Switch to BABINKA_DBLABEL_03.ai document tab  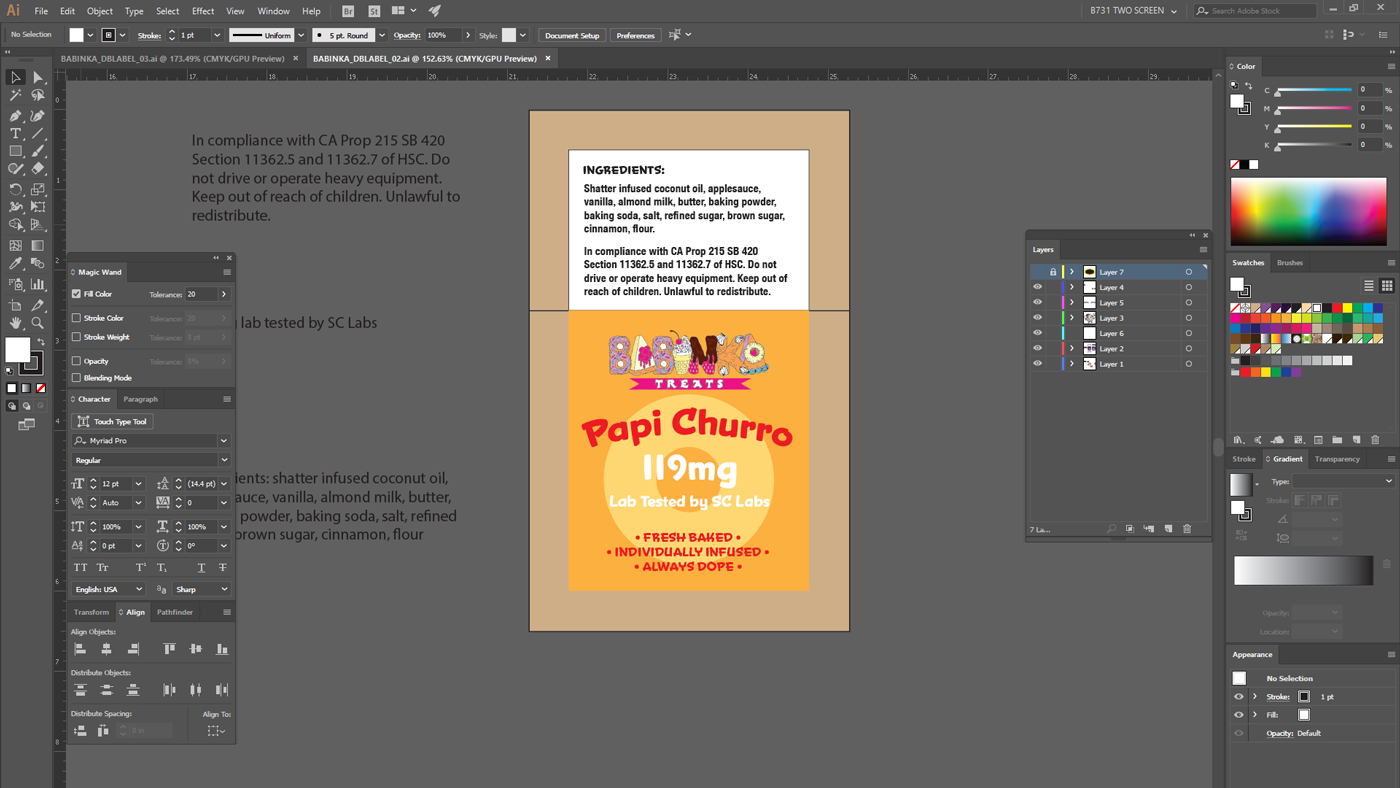(173, 58)
